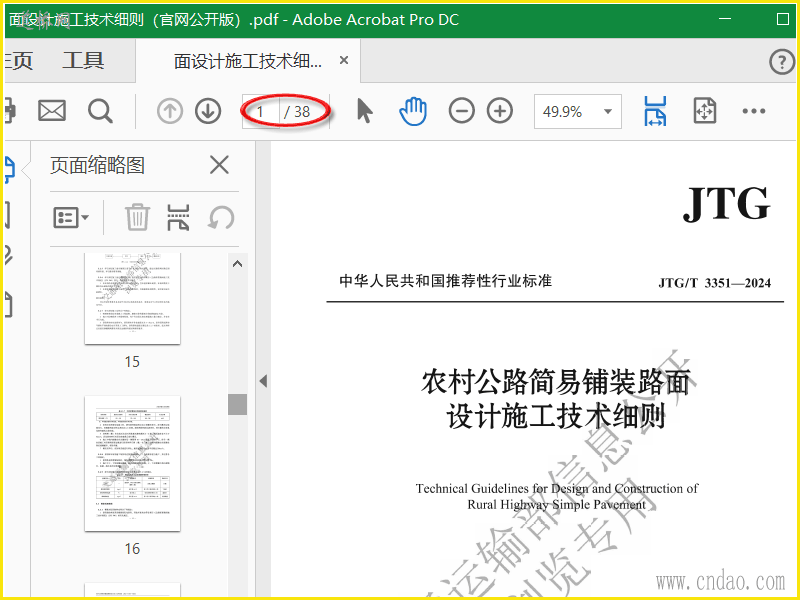Click the English title Technical Guidelines text
Screen dimensions: 800x600
pos(557,496)
